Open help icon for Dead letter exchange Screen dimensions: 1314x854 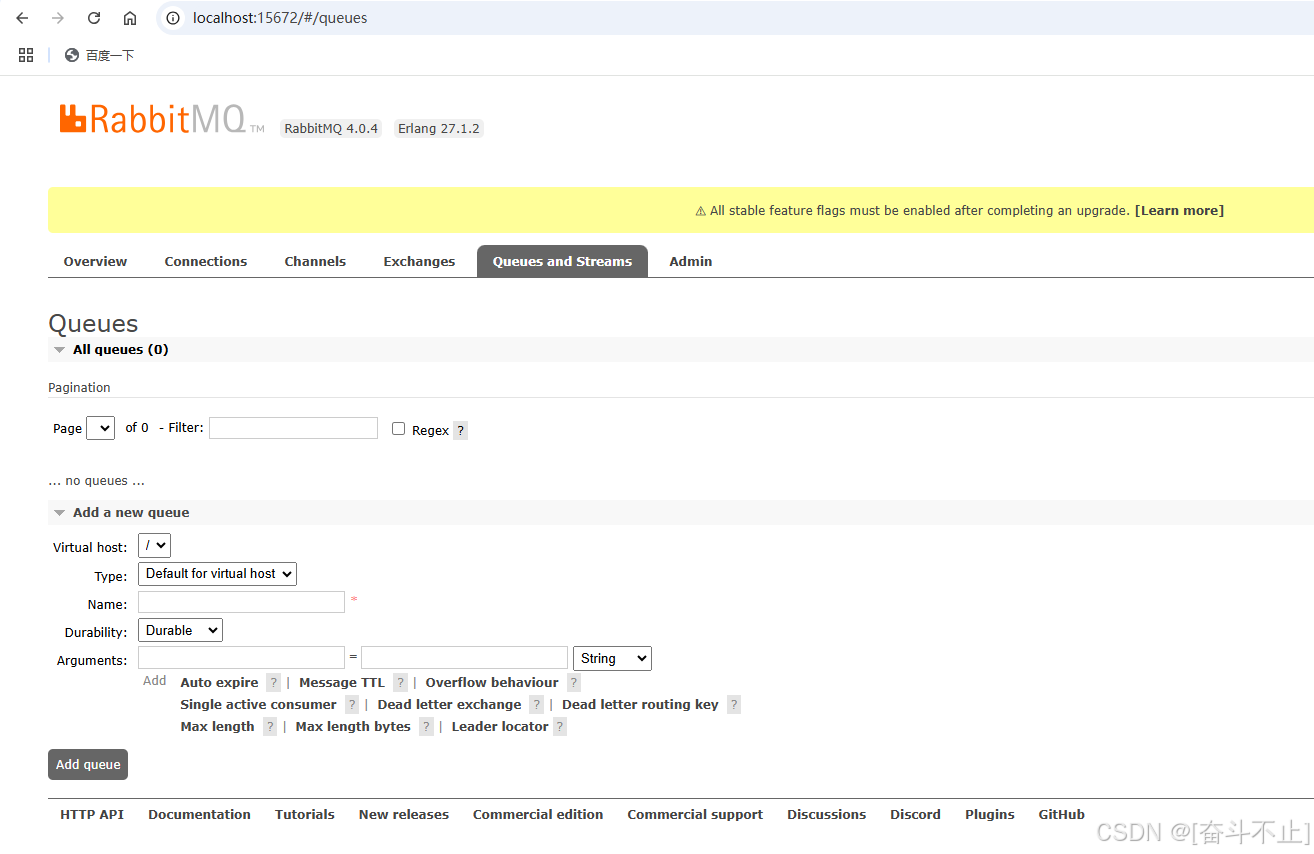coord(537,705)
